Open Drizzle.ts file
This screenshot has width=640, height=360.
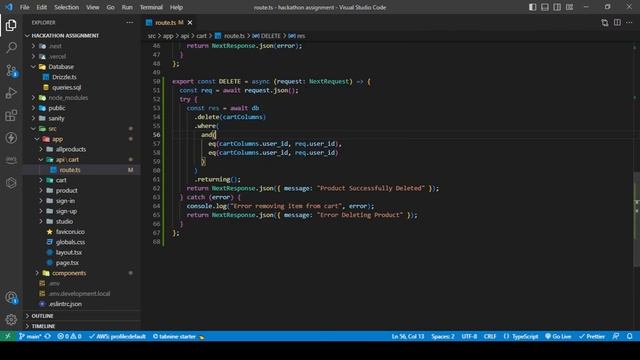[64, 77]
